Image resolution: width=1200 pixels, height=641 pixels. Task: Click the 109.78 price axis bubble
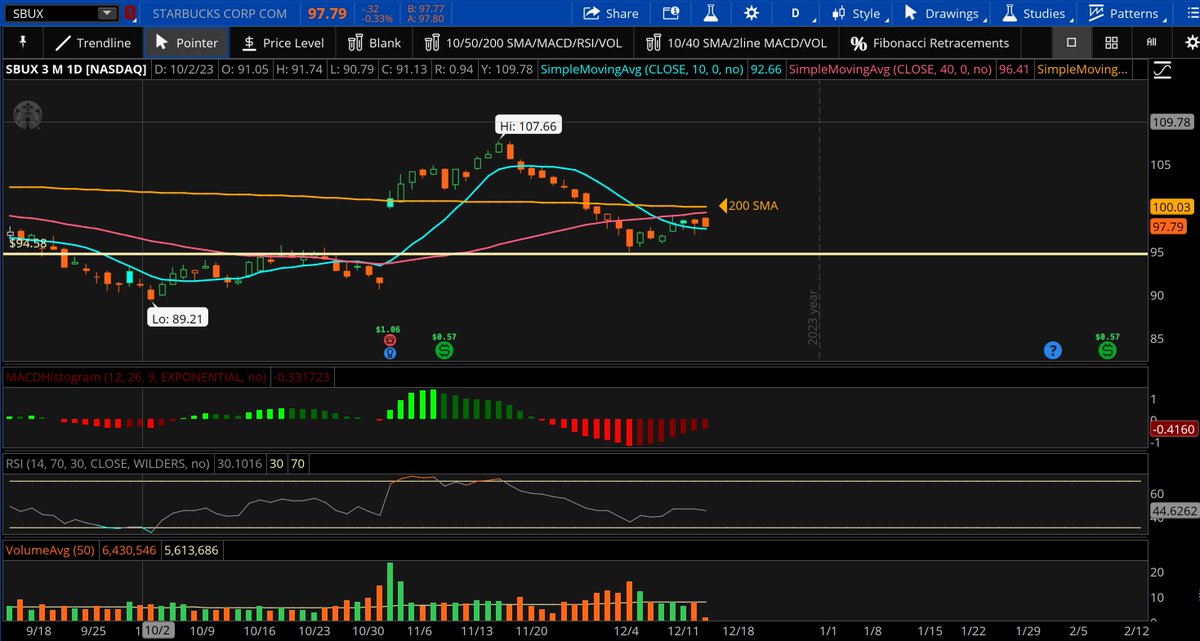1173,122
